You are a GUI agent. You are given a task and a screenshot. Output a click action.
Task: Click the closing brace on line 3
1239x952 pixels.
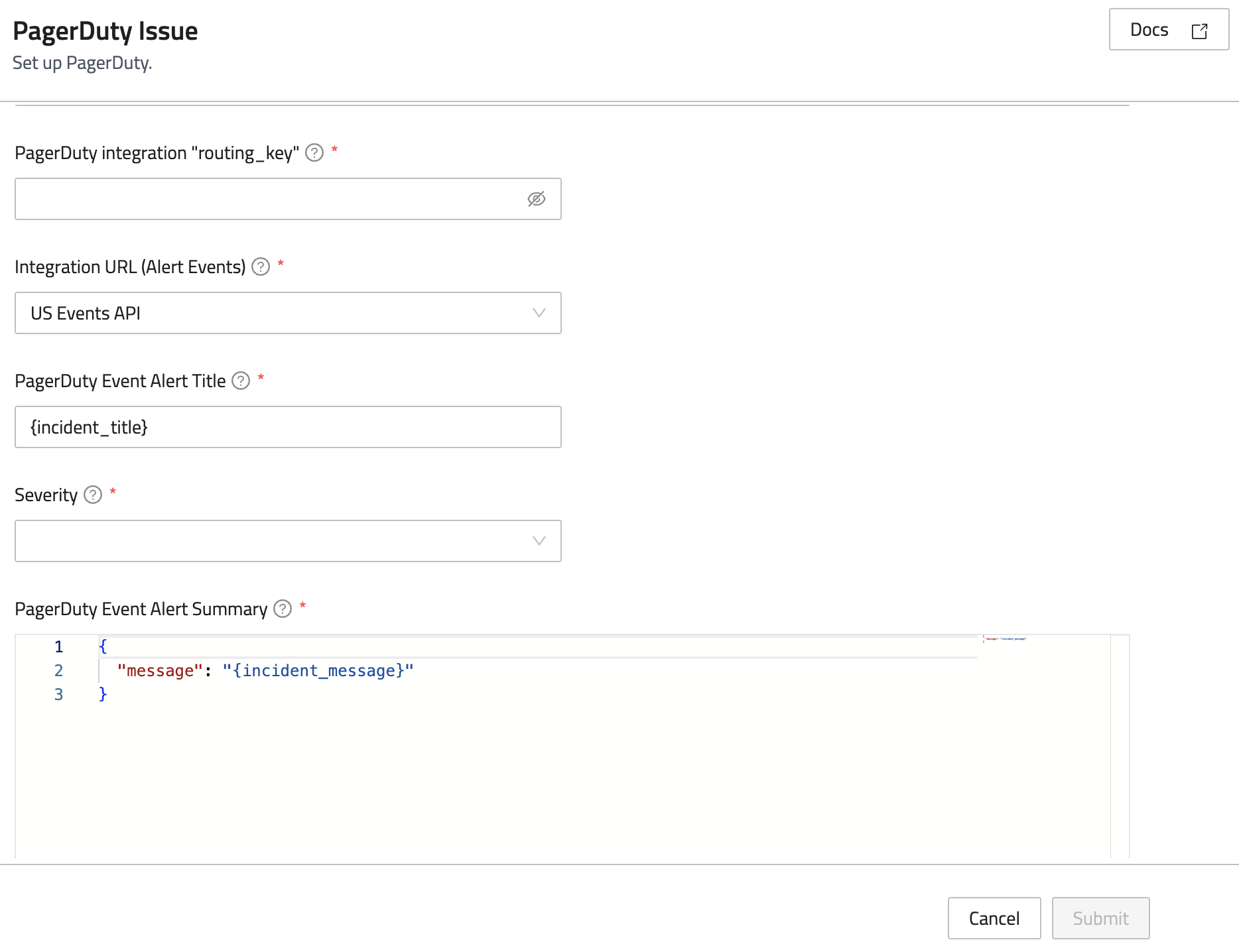103,694
